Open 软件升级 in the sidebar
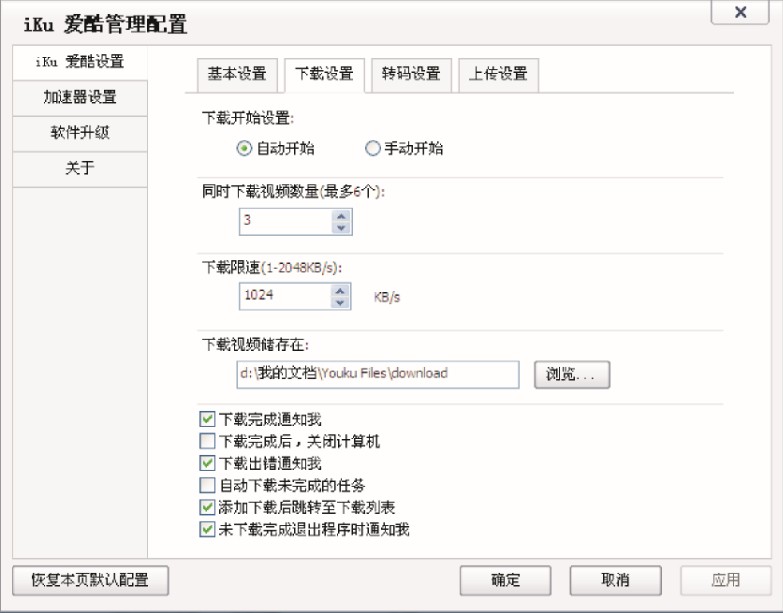Viewport: 783px width, 613px height. click(80, 133)
